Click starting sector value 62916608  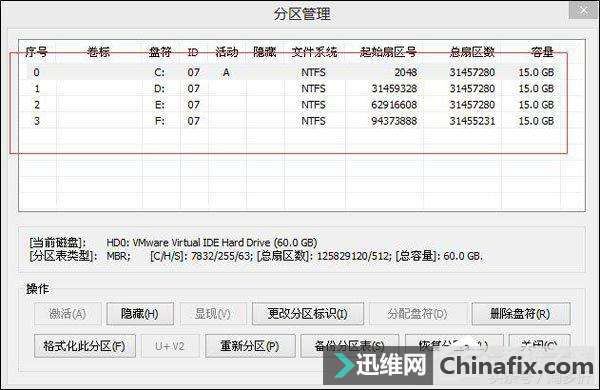pos(395,105)
